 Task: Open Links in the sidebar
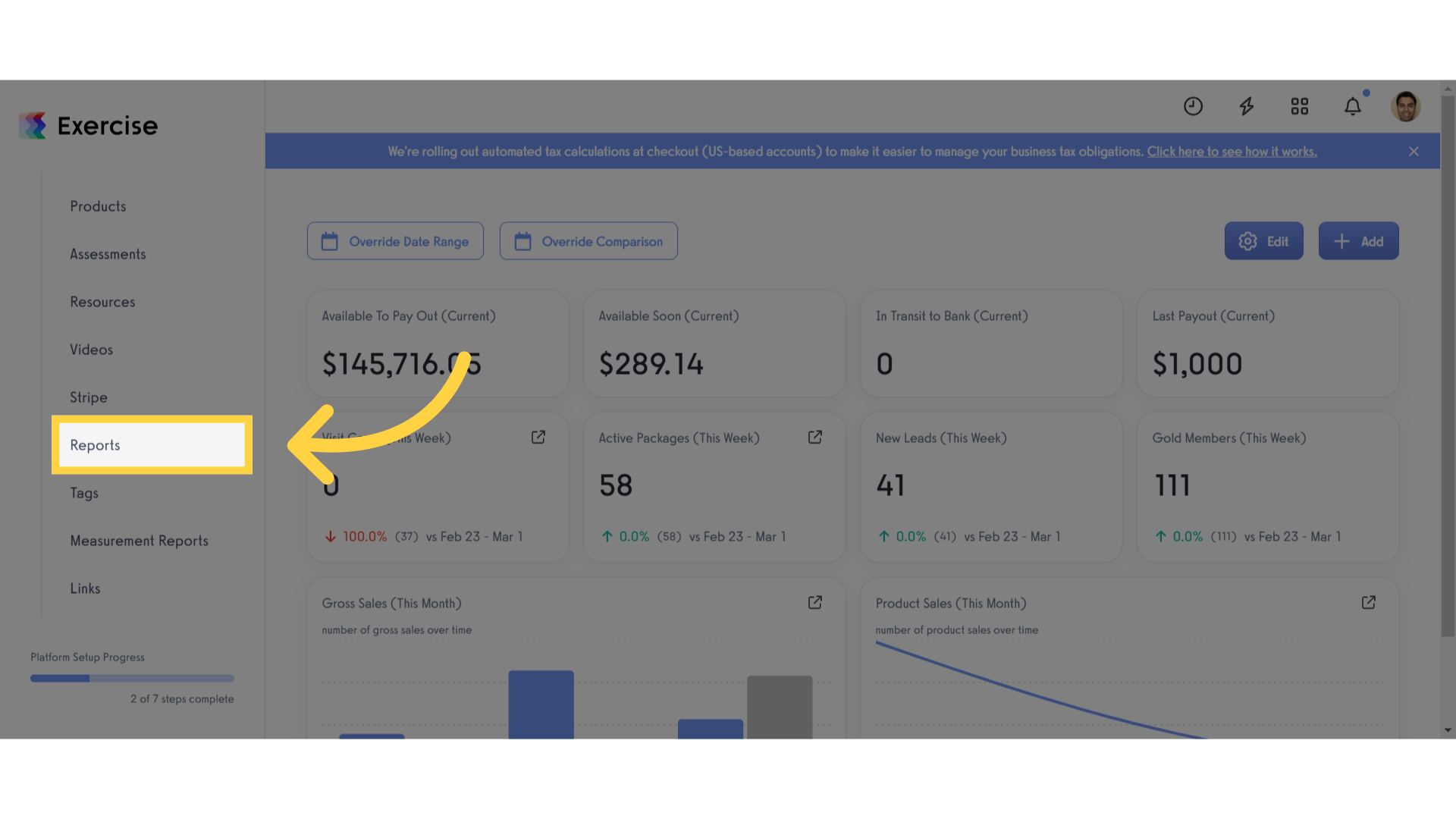(x=85, y=588)
